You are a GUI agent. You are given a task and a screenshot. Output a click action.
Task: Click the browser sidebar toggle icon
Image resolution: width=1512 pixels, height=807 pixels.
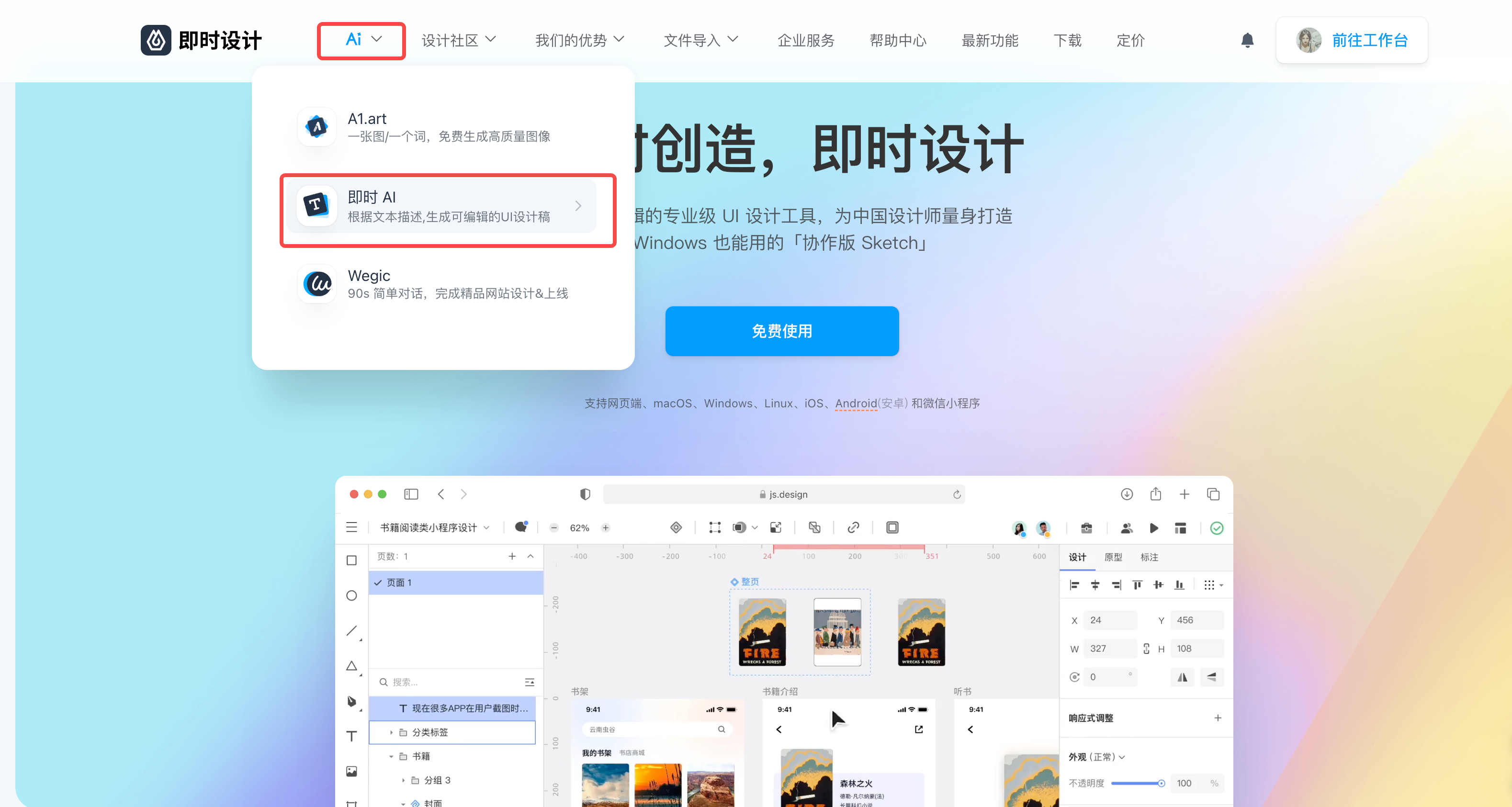click(x=411, y=494)
